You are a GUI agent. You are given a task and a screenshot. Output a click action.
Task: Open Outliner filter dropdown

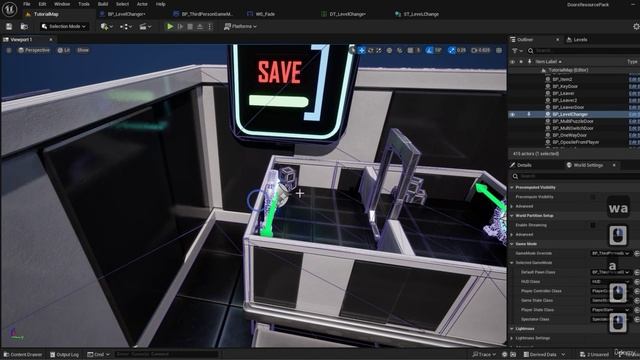tap(517, 51)
